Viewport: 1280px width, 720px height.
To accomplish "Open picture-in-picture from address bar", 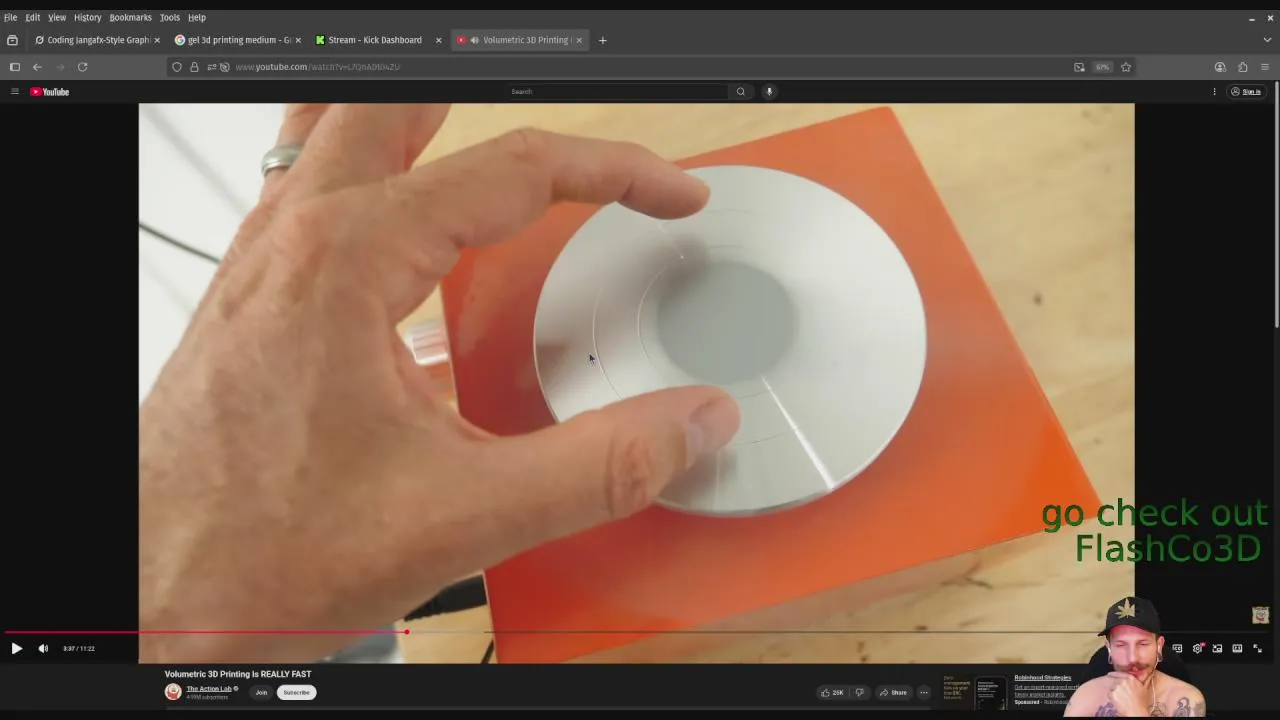I will click(x=1079, y=67).
